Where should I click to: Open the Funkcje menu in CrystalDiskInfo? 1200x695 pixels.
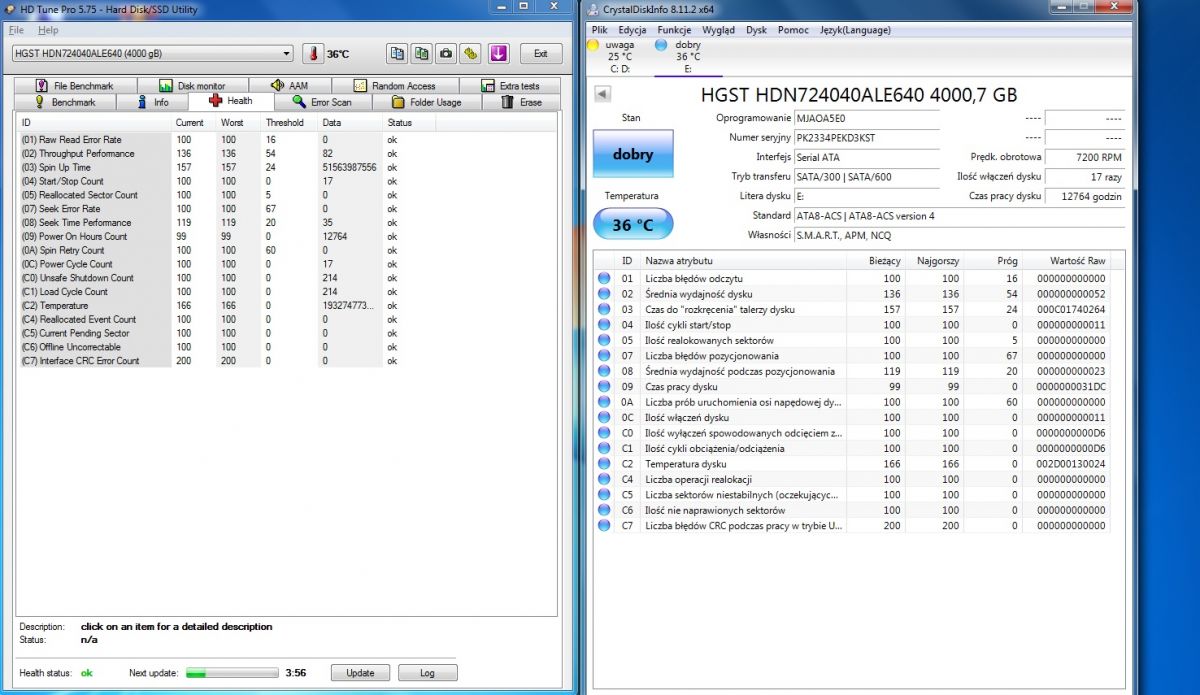click(x=674, y=30)
